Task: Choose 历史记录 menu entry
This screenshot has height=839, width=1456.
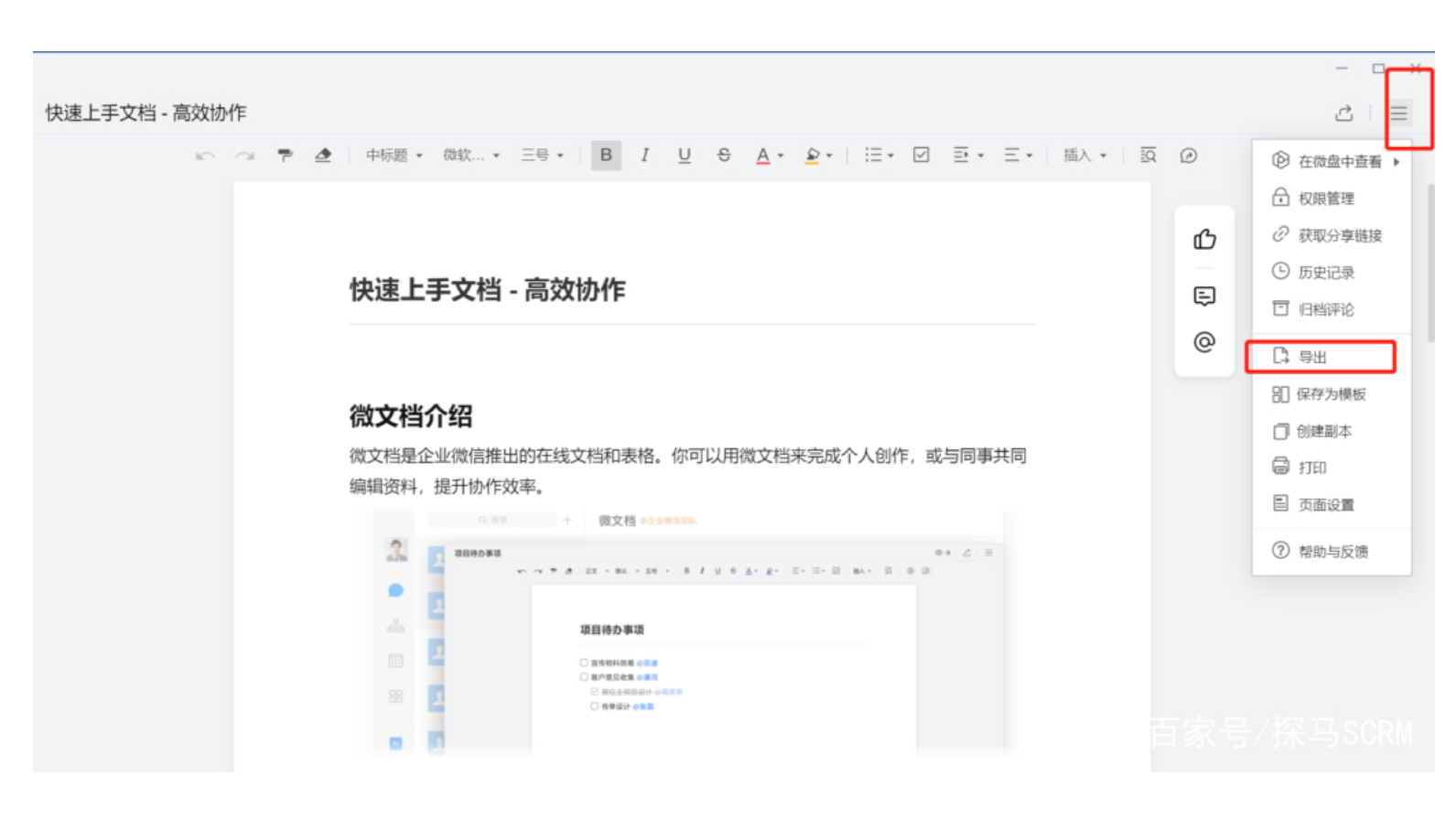Action: [1325, 273]
